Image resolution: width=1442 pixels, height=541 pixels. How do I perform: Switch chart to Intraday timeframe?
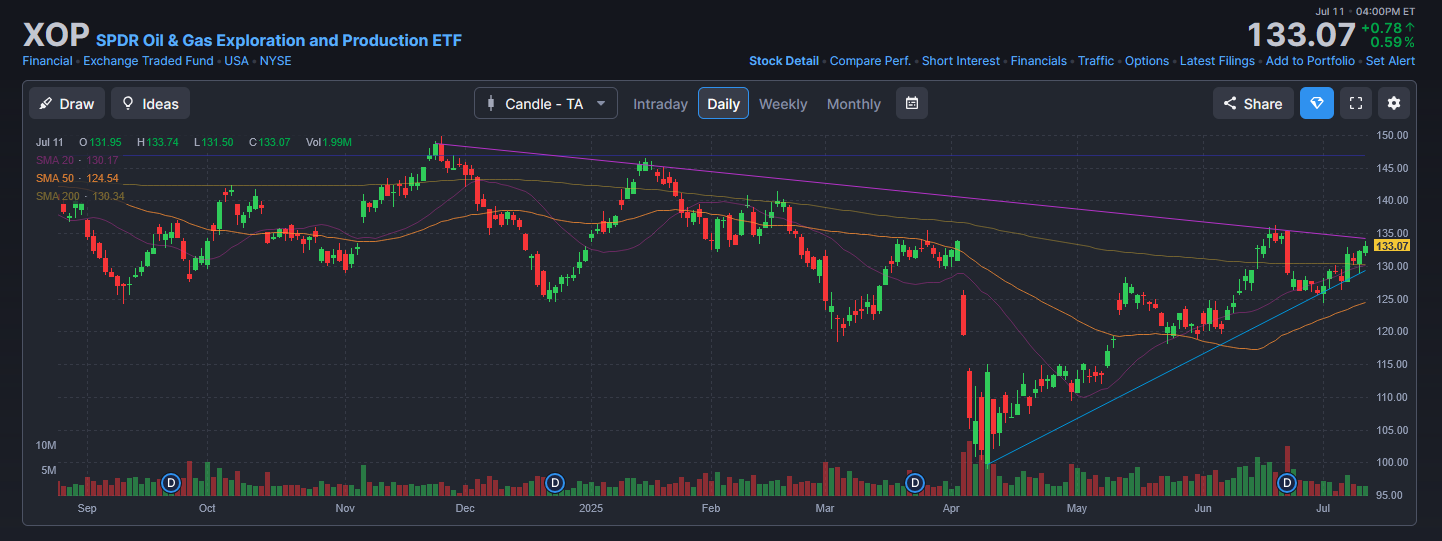point(660,104)
